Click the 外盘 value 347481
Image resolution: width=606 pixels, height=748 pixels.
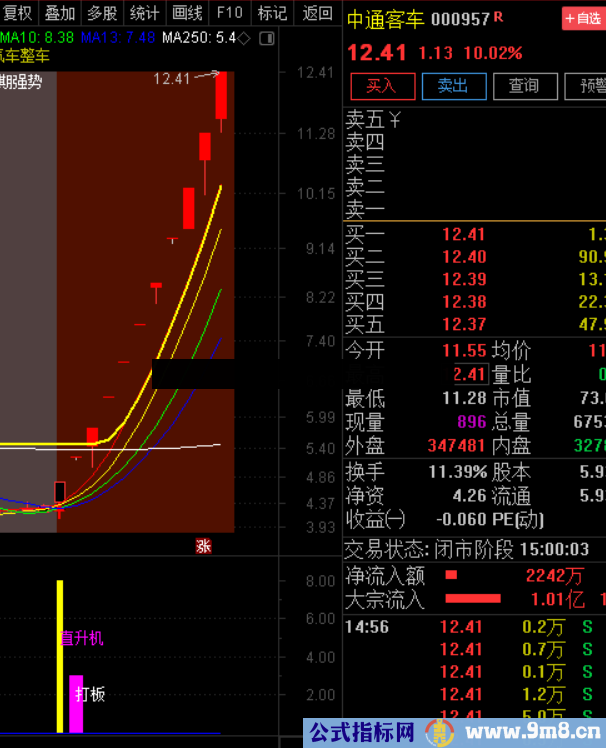coord(456,446)
